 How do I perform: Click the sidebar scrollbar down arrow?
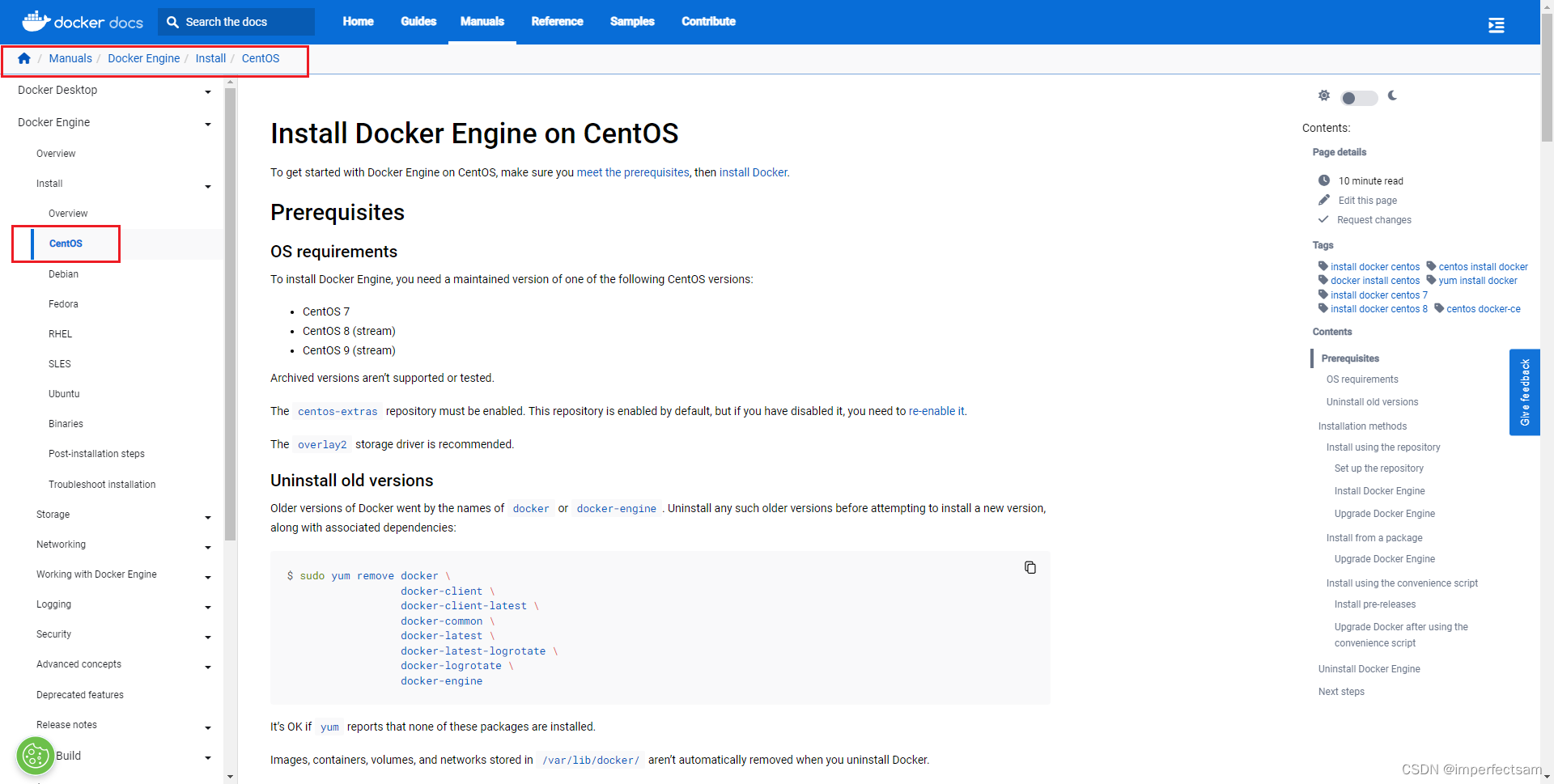[x=230, y=777]
